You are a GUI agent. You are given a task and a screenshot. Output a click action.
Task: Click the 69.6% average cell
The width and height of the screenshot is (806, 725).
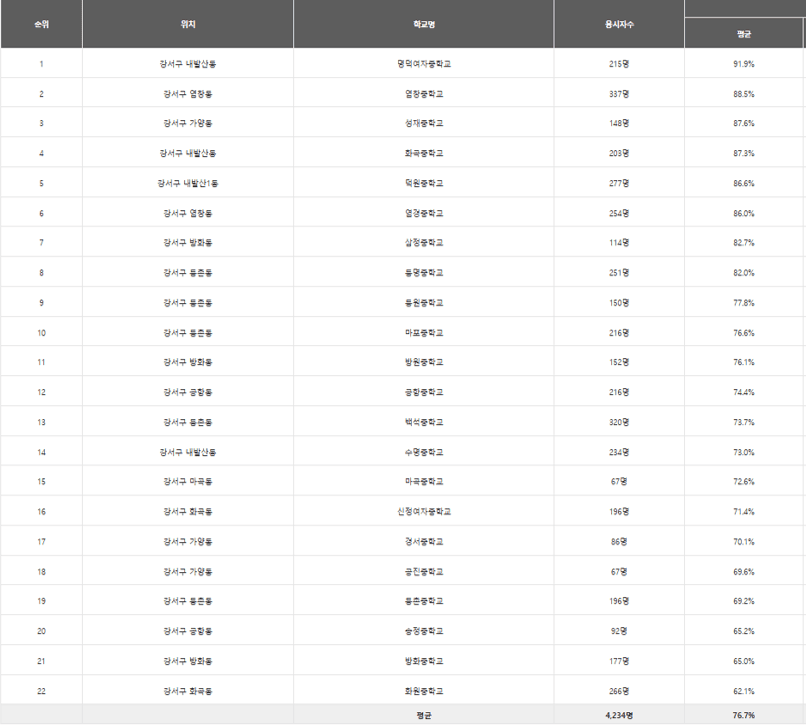click(x=744, y=571)
